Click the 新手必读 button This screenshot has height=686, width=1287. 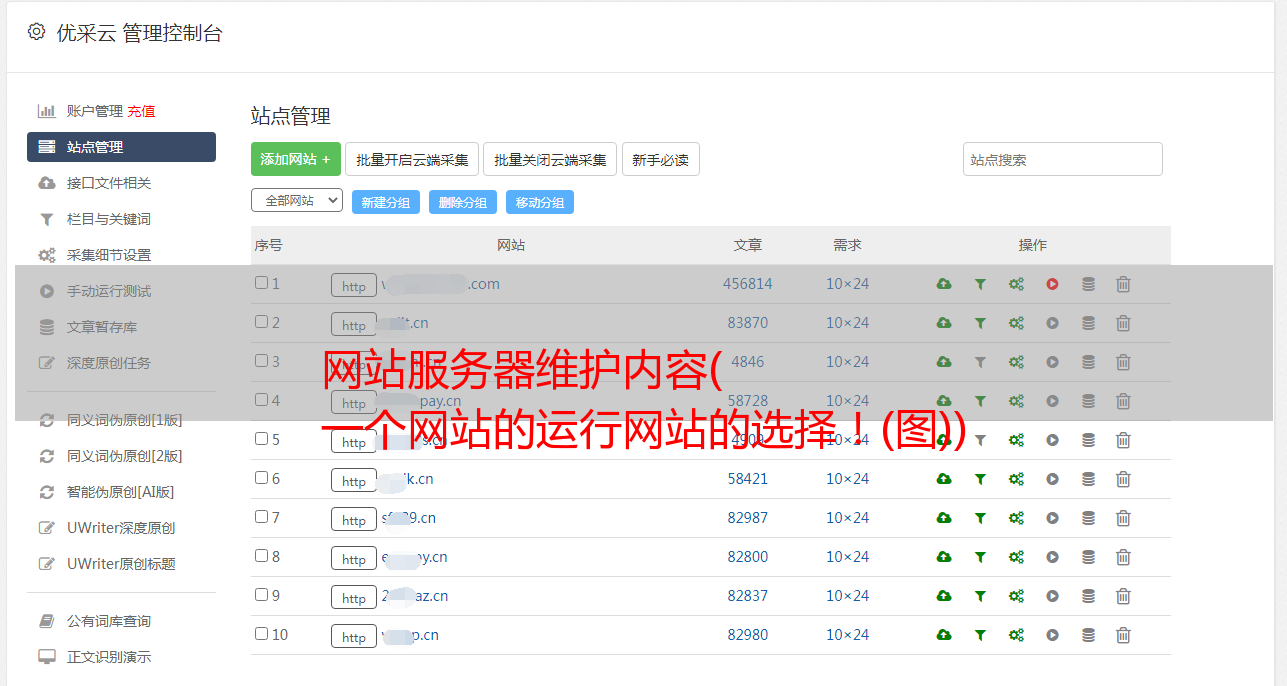tap(661, 159)
